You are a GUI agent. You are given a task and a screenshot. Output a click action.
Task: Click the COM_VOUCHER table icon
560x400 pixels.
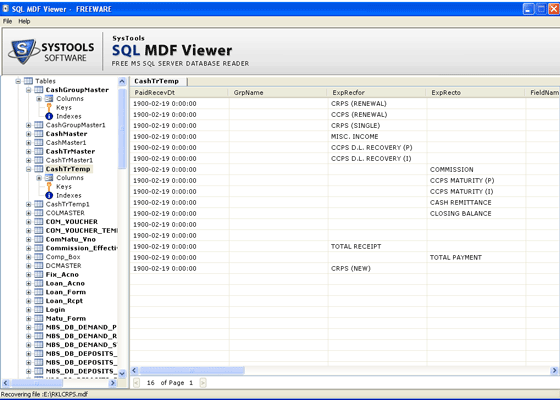(39, 222)
